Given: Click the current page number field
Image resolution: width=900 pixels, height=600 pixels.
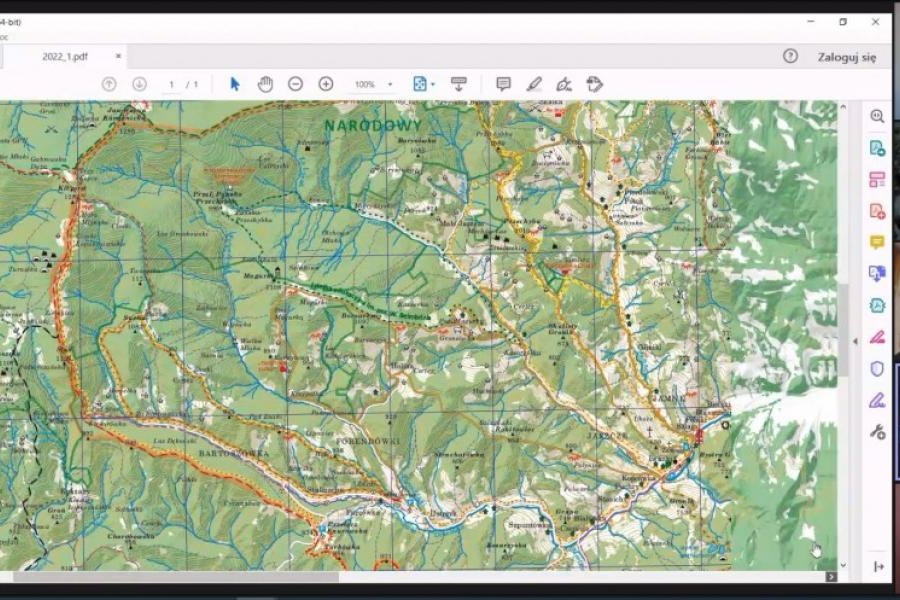Looking at the screenshot, I should [172, 84].
